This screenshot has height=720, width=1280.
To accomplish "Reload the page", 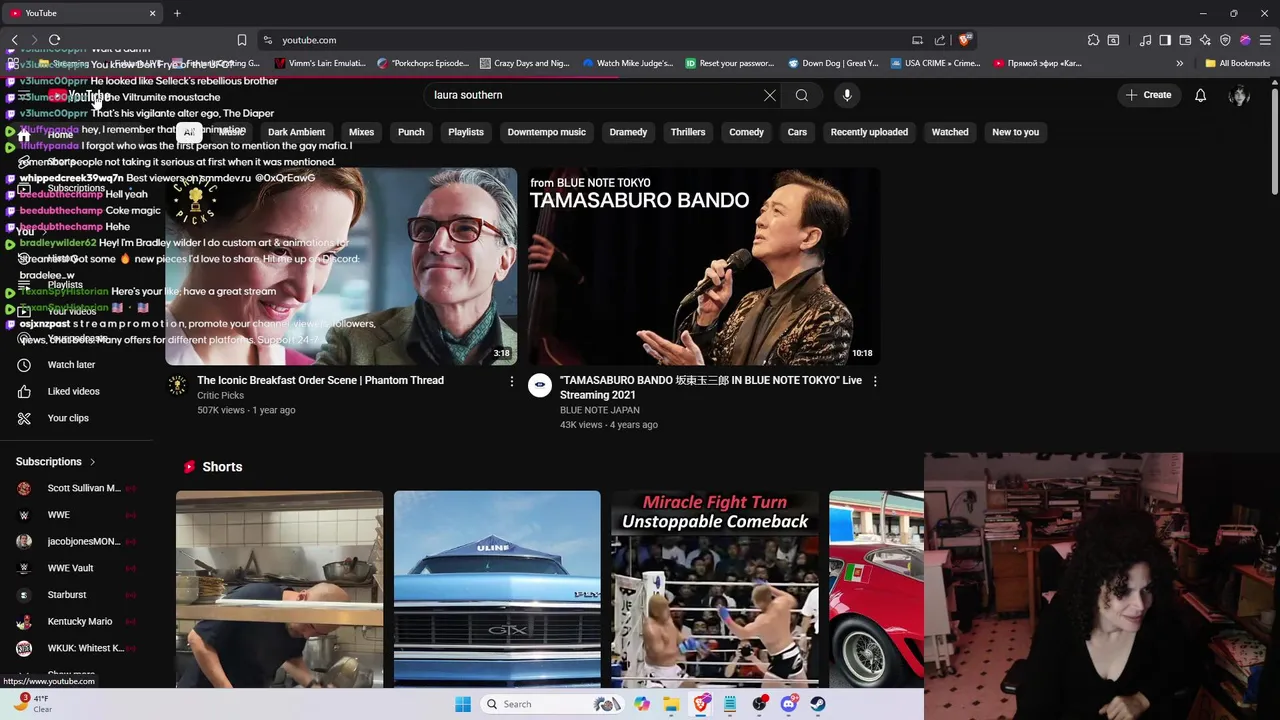I will (54, 40).
